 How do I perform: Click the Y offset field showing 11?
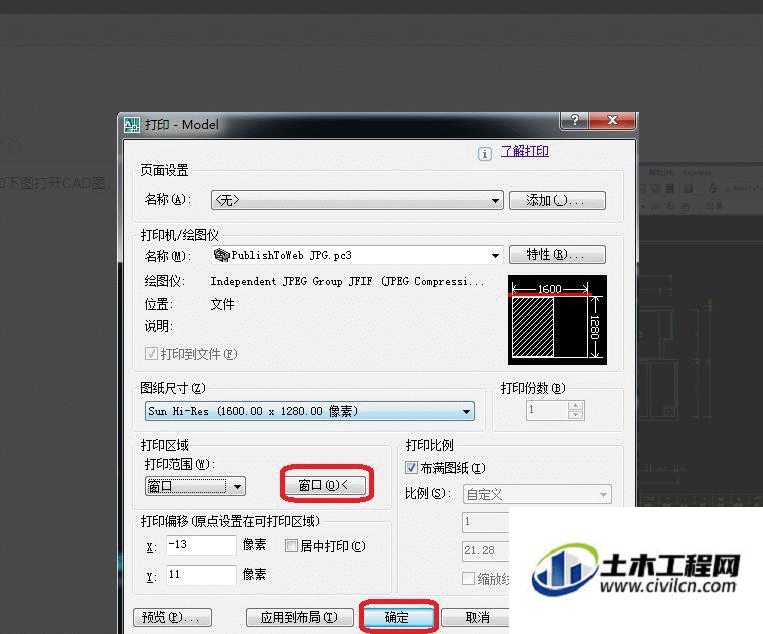tap(201, 575)
